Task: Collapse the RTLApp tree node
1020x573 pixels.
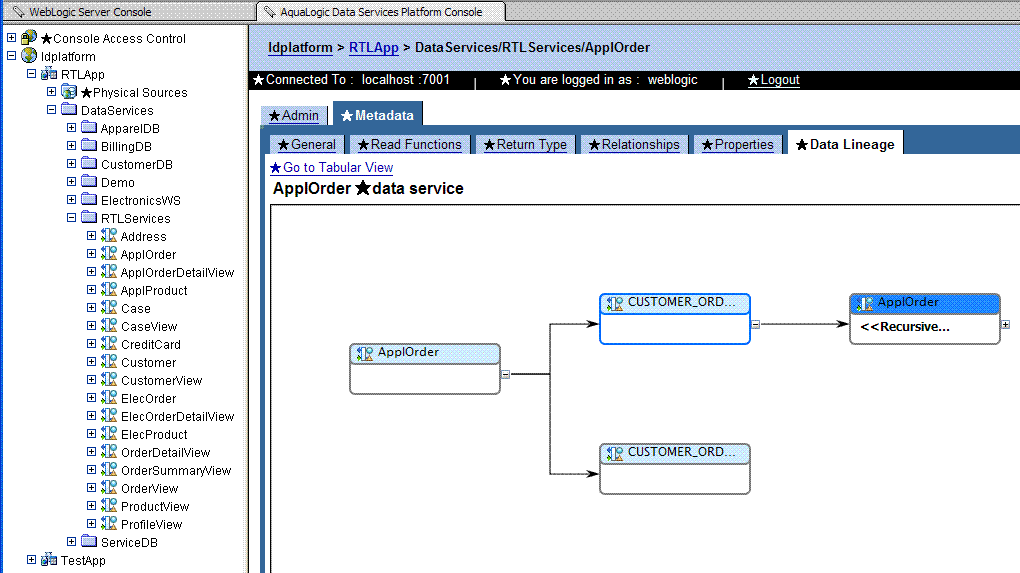Action: 31,73
